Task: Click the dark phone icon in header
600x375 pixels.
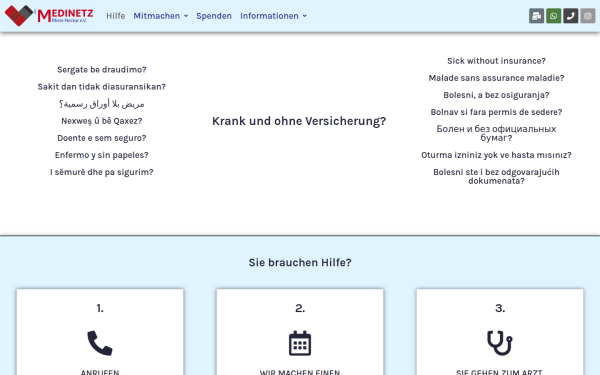Action: point(571,16)
